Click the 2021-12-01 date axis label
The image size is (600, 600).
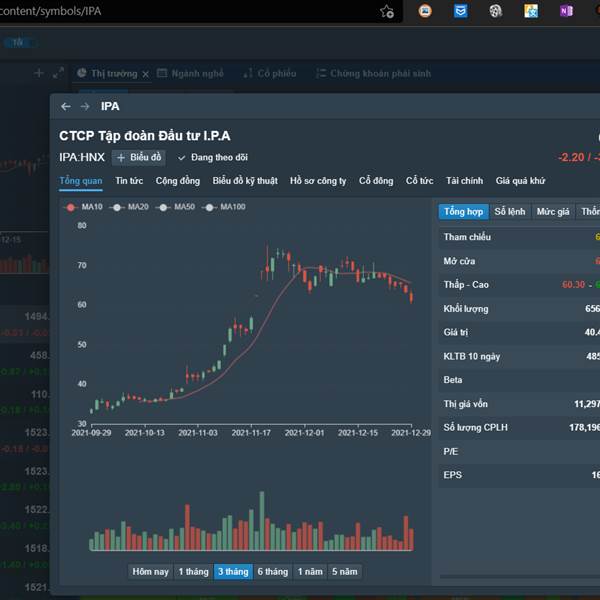[304, 433]
